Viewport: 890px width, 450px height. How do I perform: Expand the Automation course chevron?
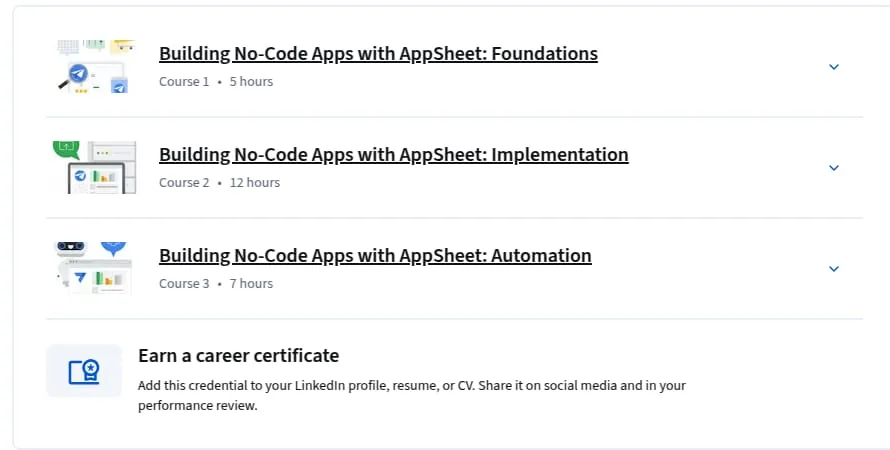point(833,269)
